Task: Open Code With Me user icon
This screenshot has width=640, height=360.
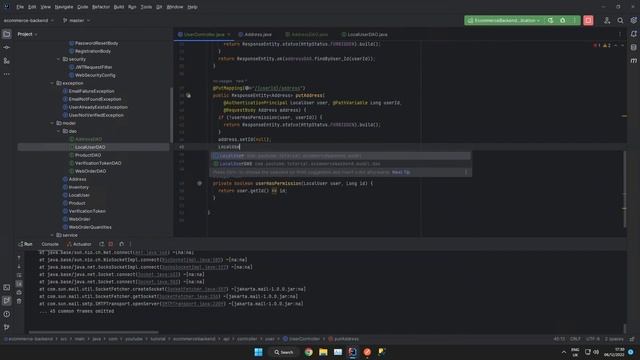Action: pyautogui.click(x=607, y=20)
